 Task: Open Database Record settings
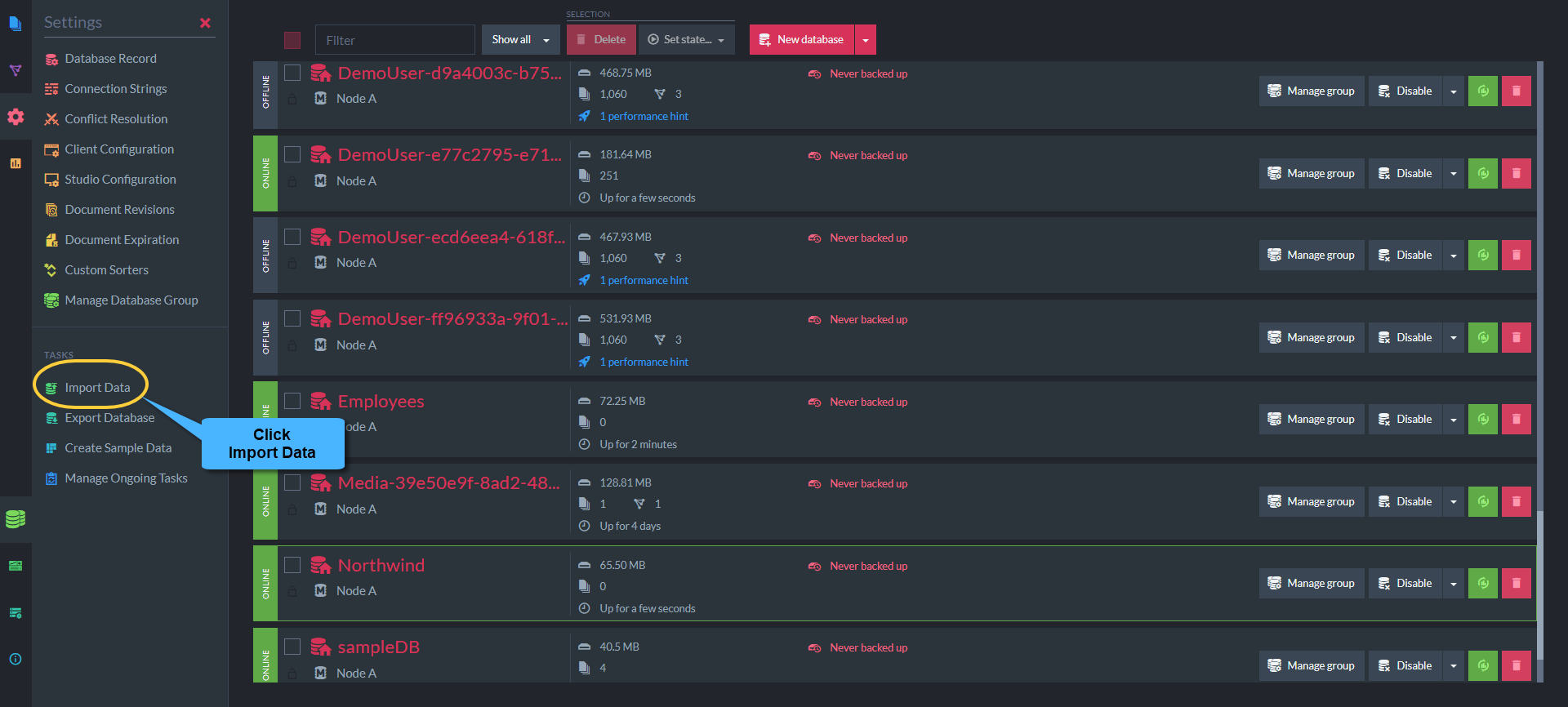(110, 59)
